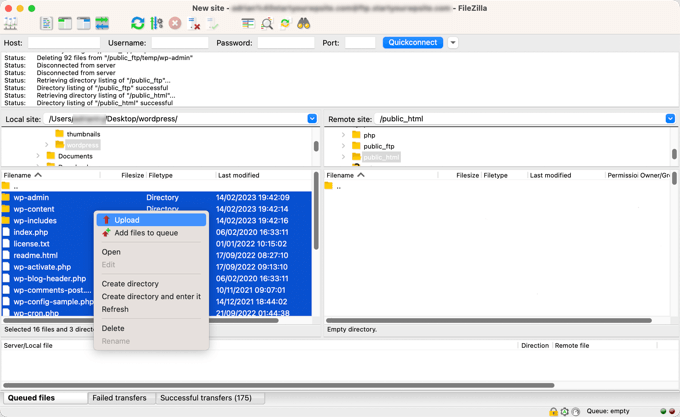Open the directory listing filters icon
Image resolution: width=680 pixels, height=417 pixels.
tap(247, 23)
